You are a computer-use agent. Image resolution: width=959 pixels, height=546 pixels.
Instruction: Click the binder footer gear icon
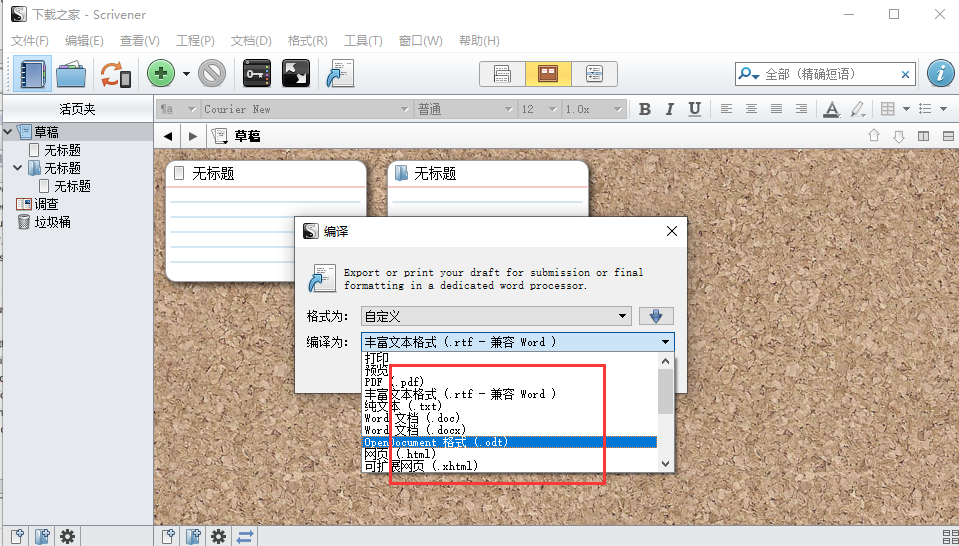click(x=67, y=537)
